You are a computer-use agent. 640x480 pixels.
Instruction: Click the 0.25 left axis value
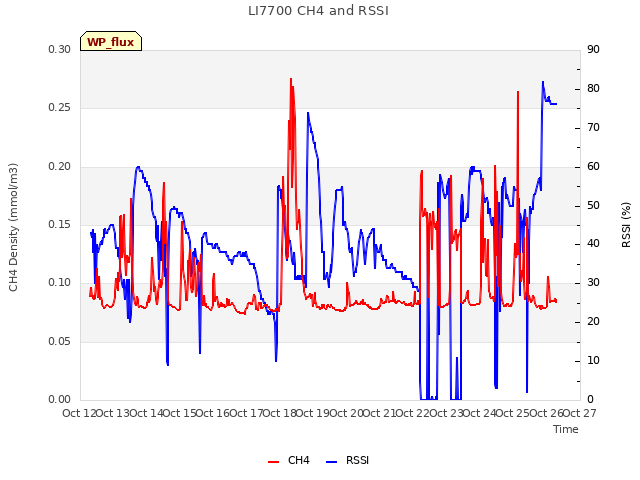click(60, 108)
